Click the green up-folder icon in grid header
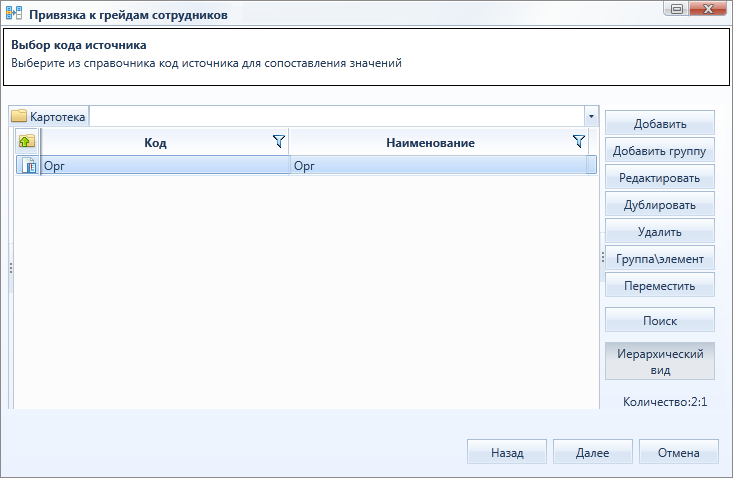The width and height of the screenshot is (733, 478). coord(27,141)
